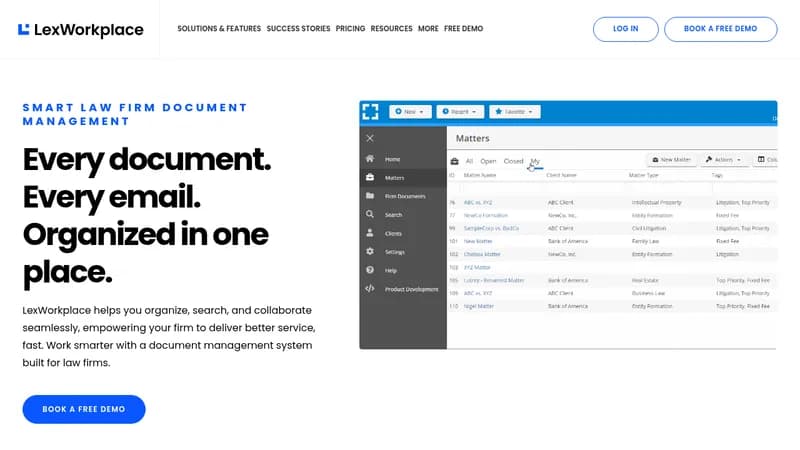Click the Firm Documents folder icon

(370, 195)
